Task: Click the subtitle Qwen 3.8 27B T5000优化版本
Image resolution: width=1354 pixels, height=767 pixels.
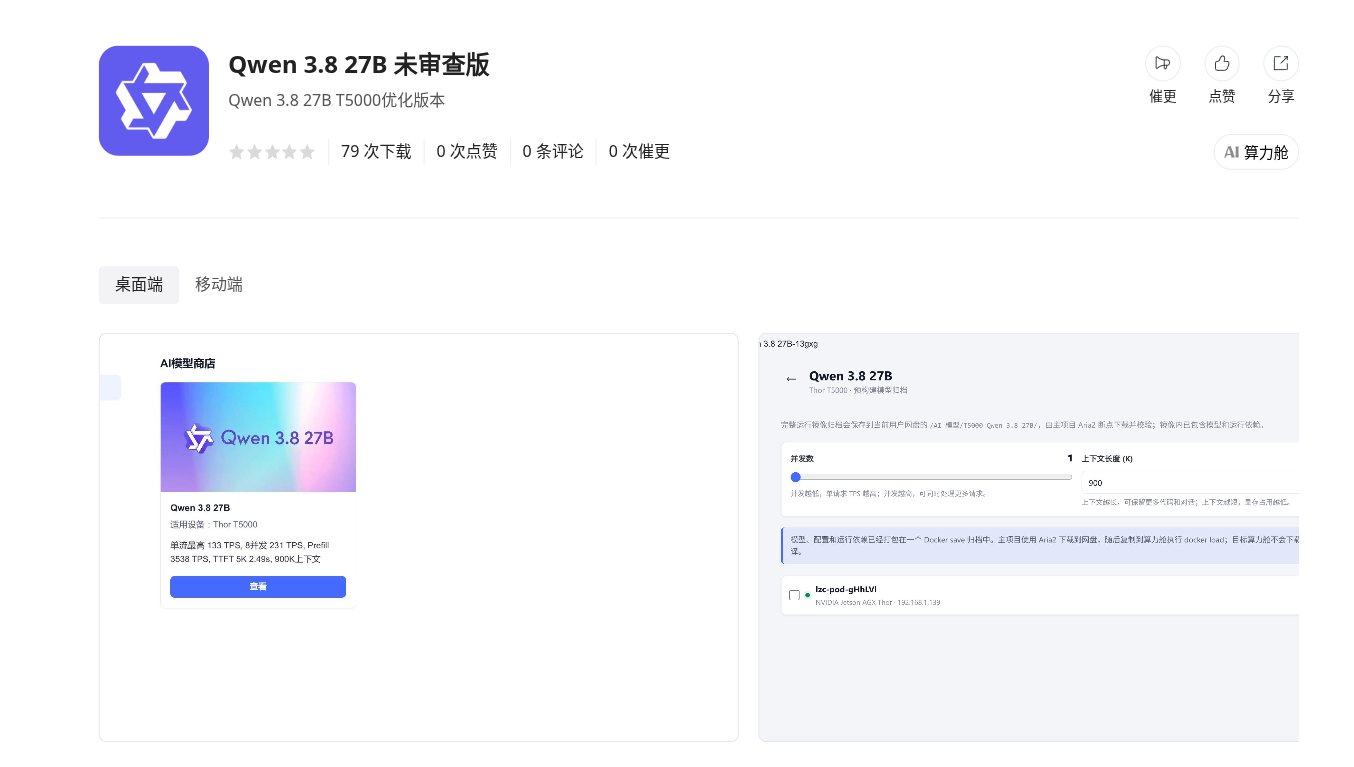Action: coord(337,100)
